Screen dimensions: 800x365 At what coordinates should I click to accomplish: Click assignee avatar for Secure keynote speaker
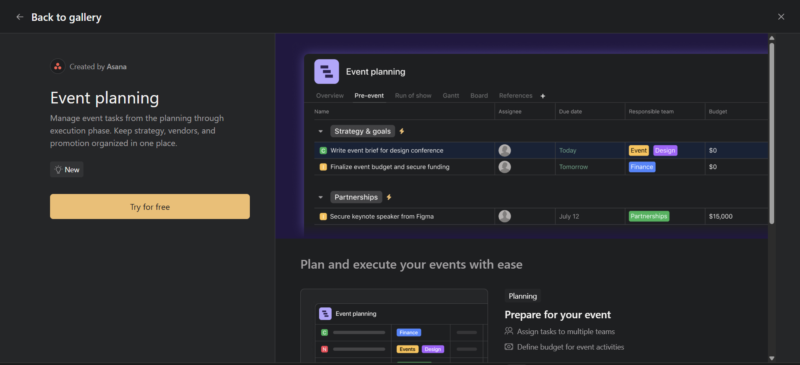pos(505,216)
